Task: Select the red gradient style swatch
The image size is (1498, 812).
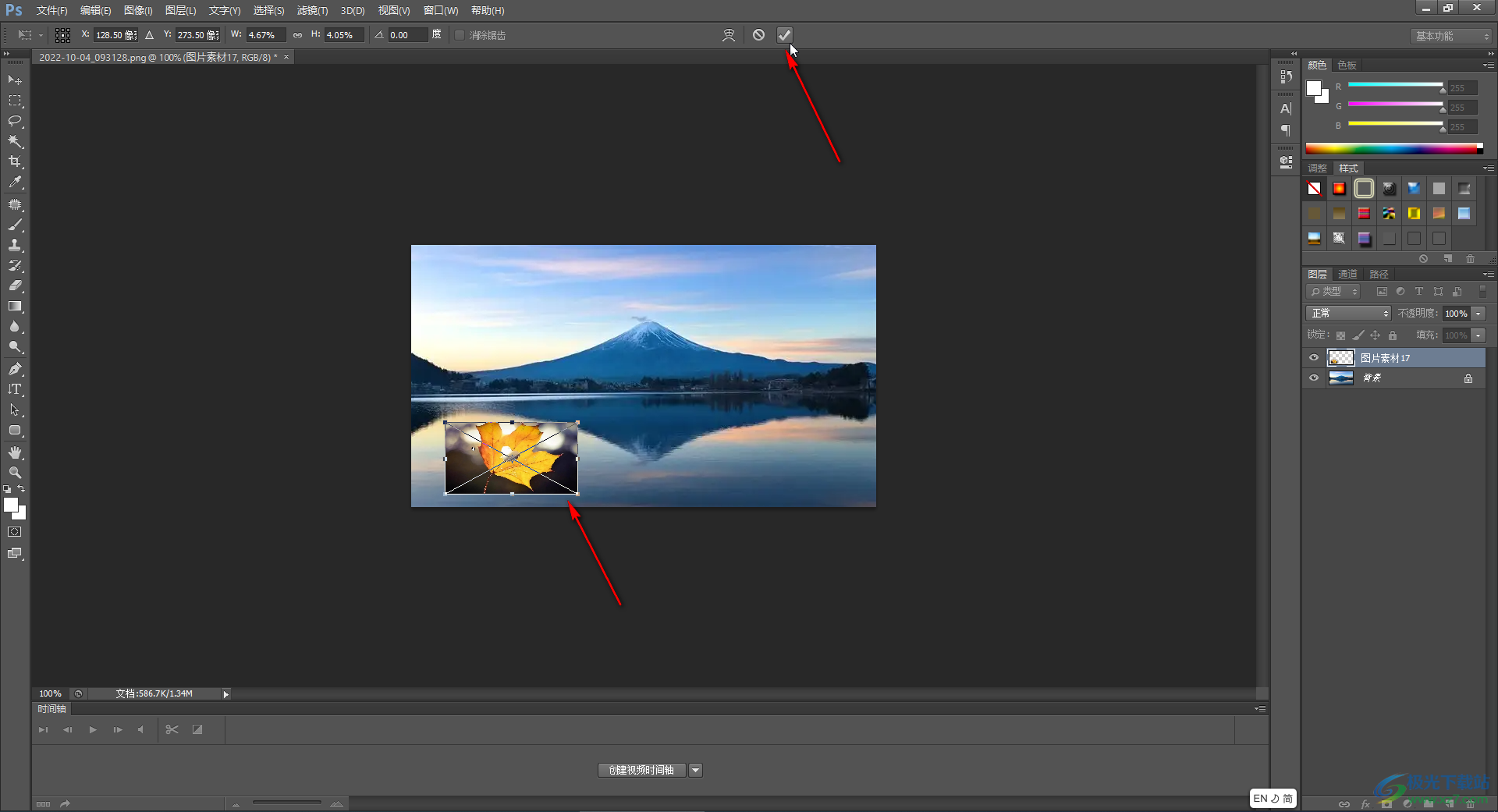Action: click(x=1339, y=189)
